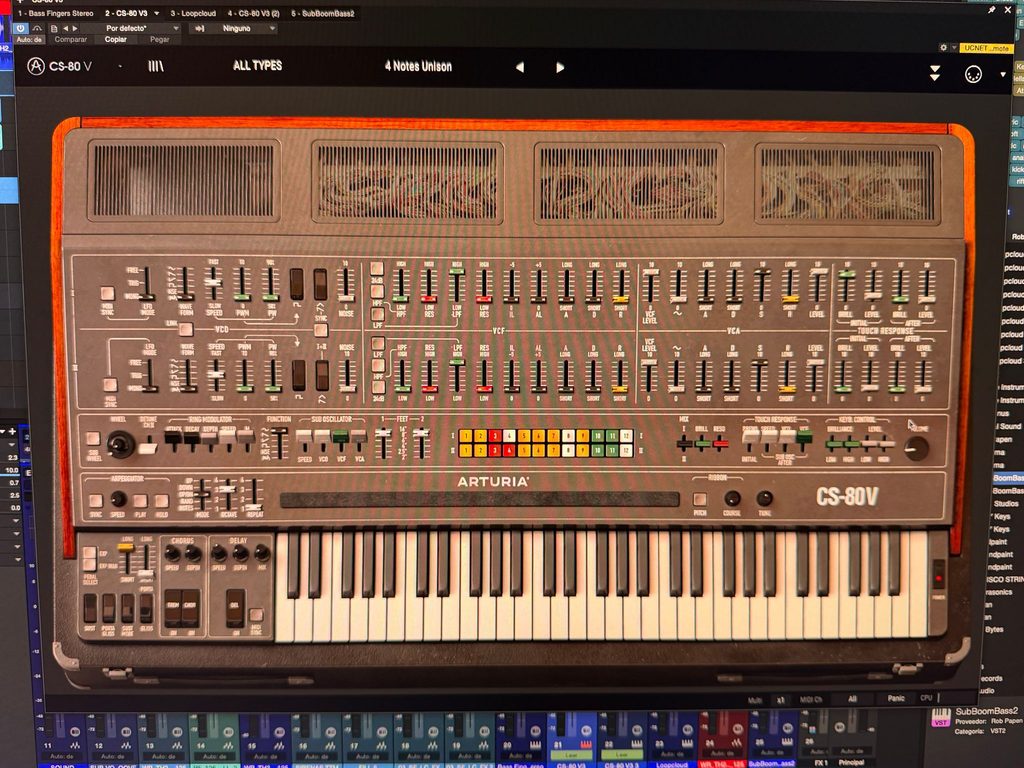Open the preset browser library icon

click(155, 66)
